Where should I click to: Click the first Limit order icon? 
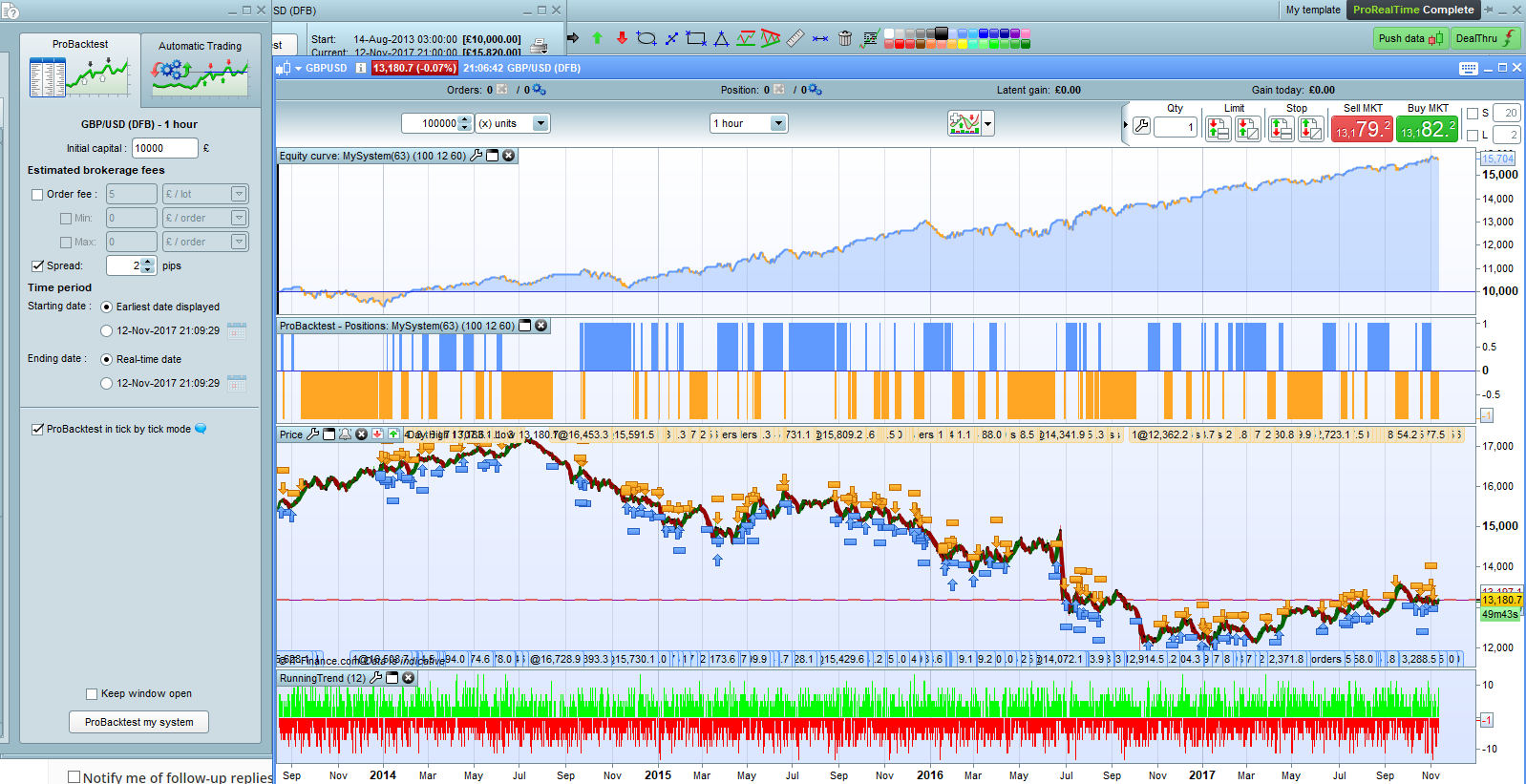tap(1219, 128)
